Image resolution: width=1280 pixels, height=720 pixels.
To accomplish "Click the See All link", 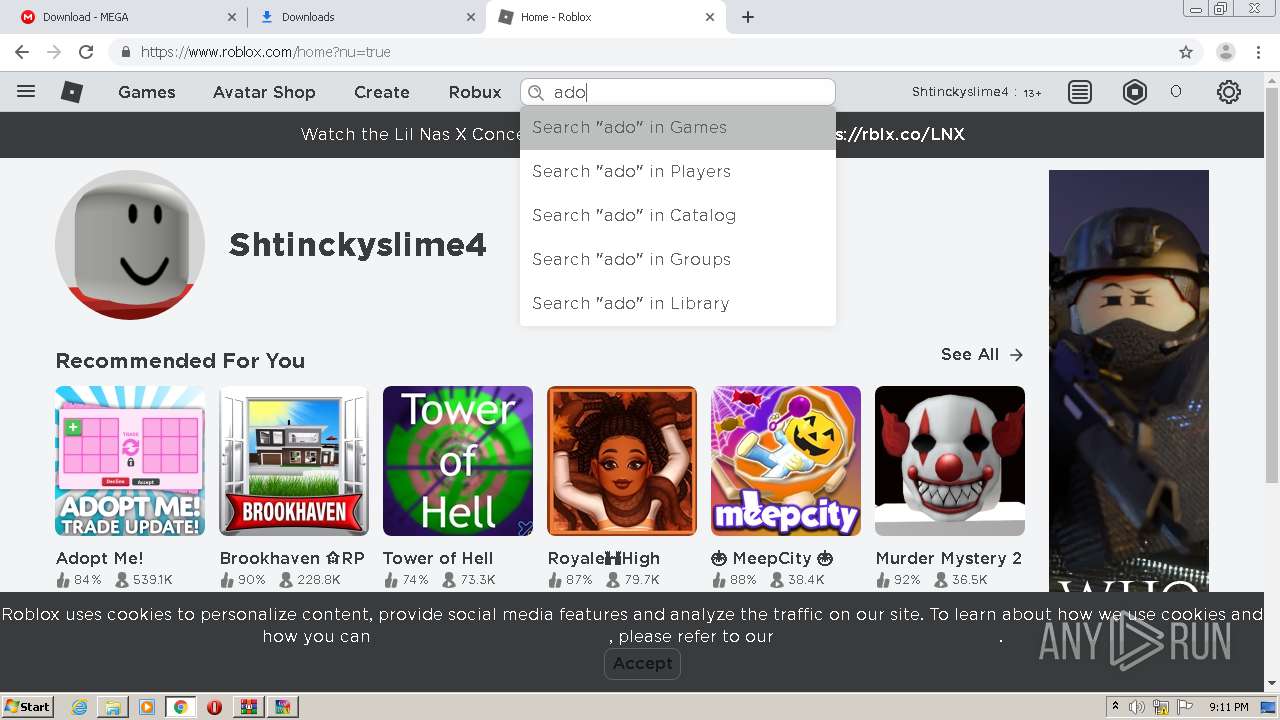I will click(x=970, y=355).
